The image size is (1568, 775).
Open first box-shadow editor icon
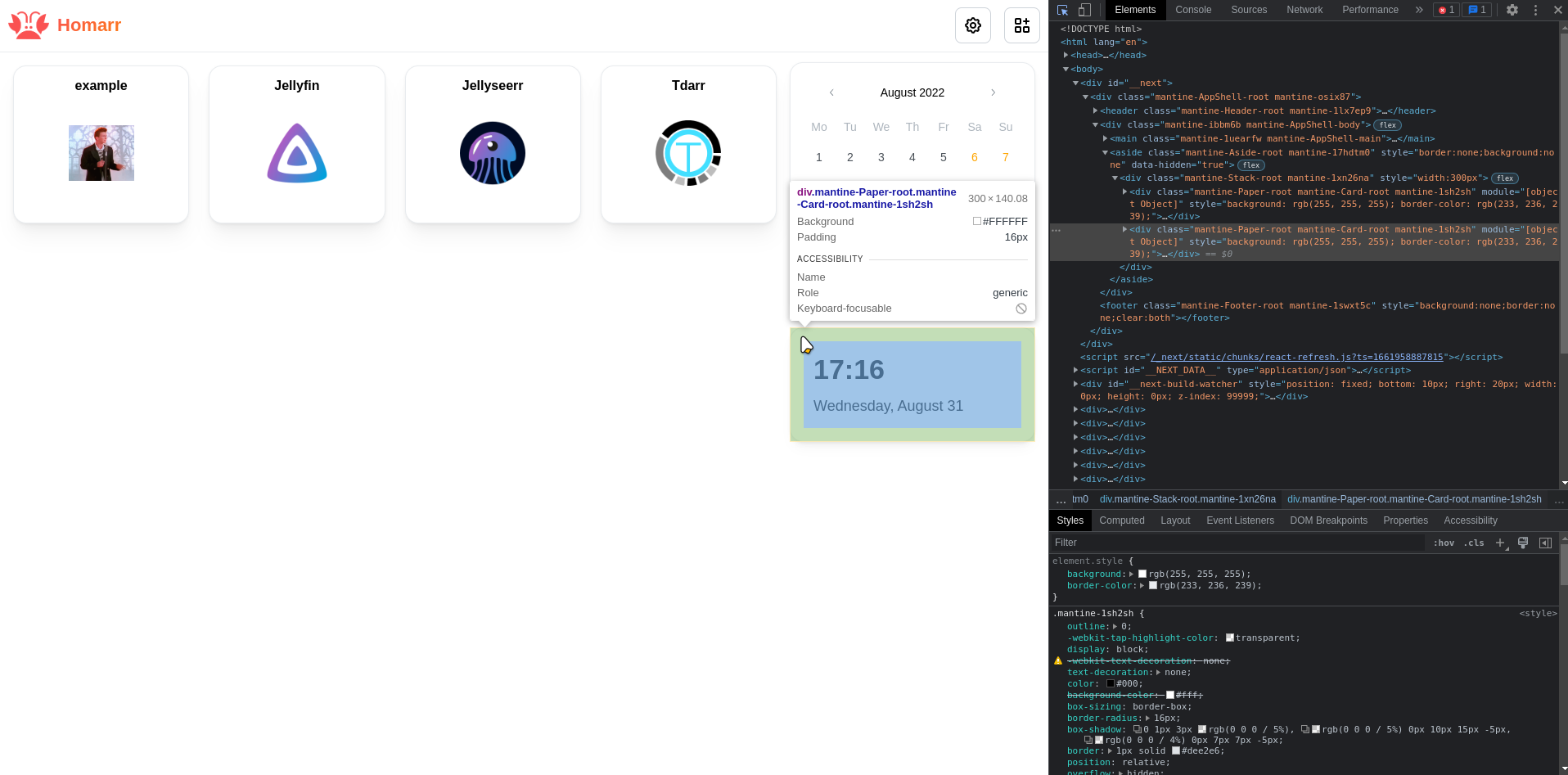coord(1138,729)
